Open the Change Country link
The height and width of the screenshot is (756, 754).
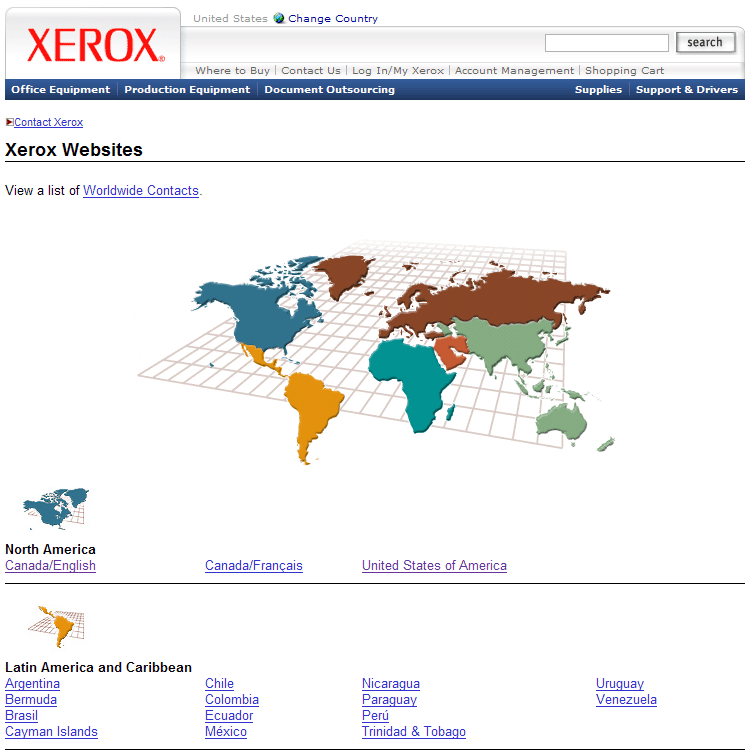tap(333, 18)
